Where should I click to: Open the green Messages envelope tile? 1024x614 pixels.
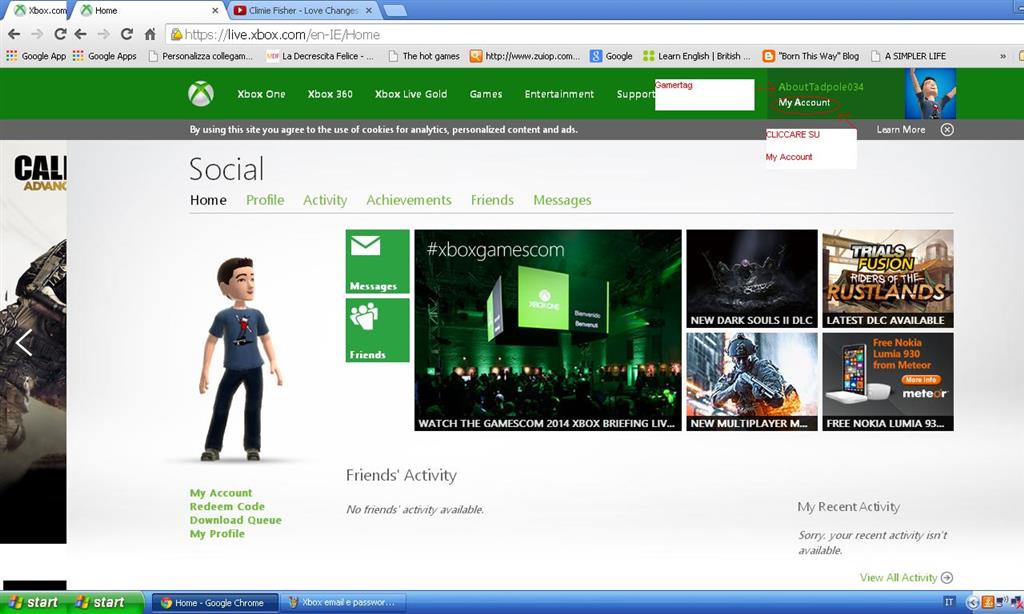tap(377, 261)
